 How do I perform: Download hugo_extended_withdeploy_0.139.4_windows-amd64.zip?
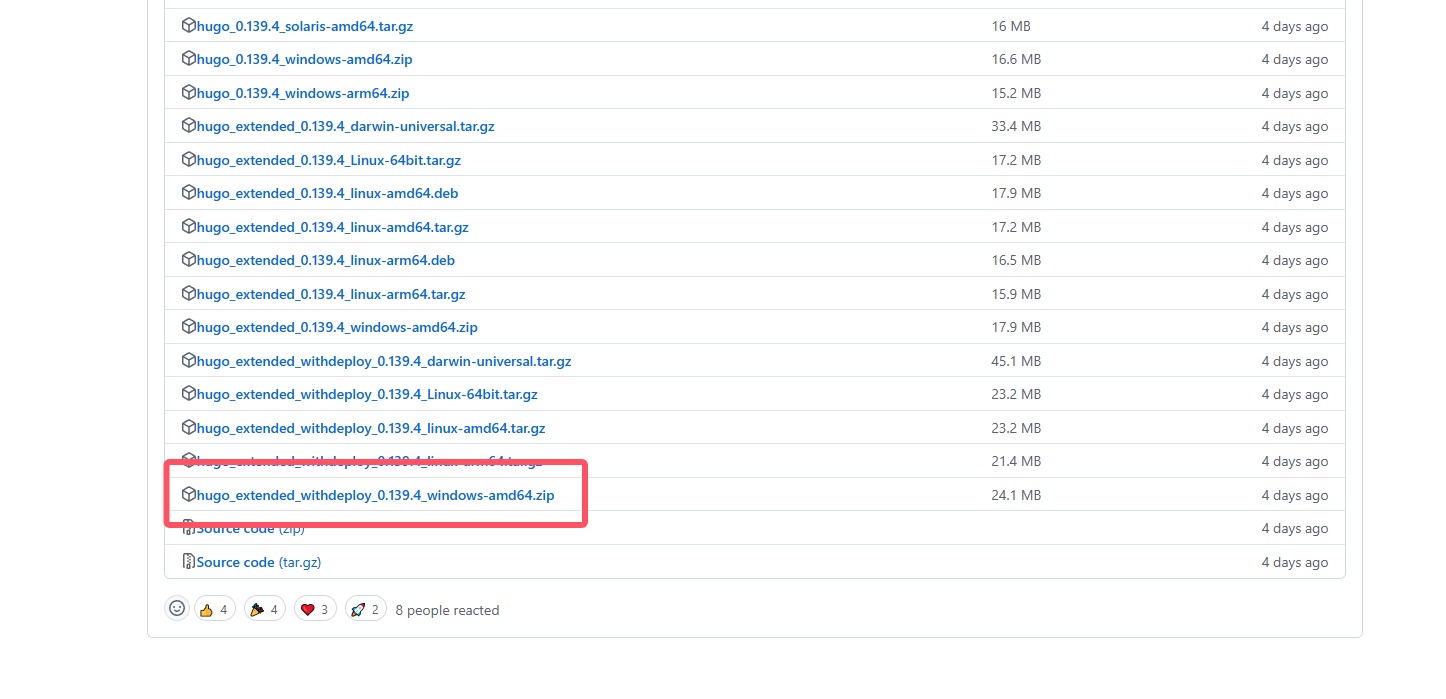(x=375, y=495)
